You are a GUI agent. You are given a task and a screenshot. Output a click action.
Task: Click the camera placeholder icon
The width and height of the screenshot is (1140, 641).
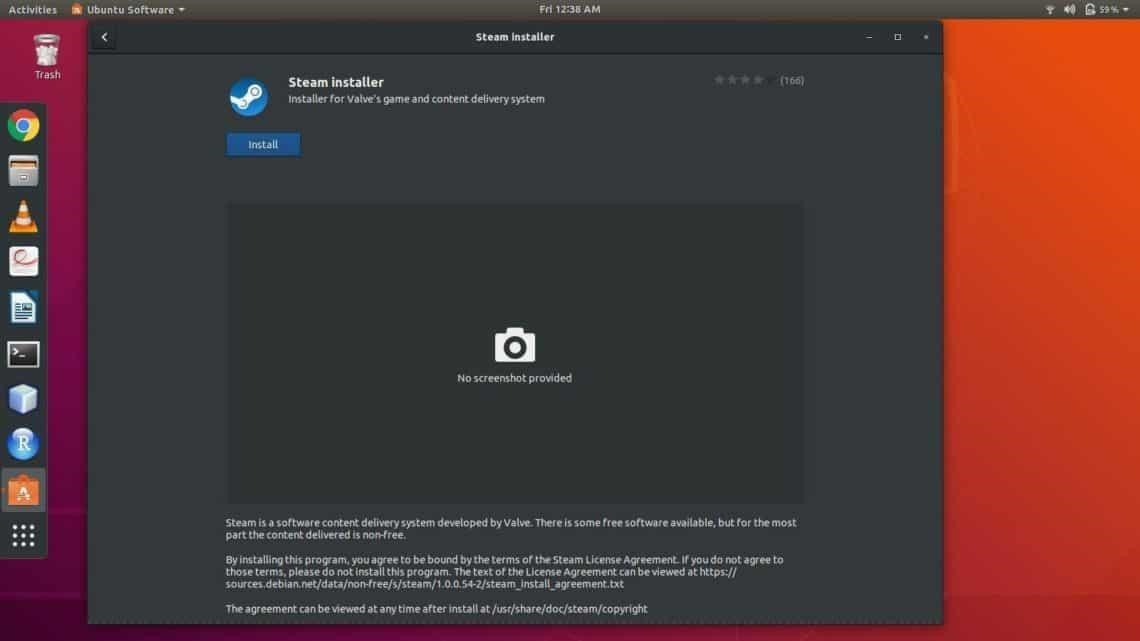pos(515,345)
